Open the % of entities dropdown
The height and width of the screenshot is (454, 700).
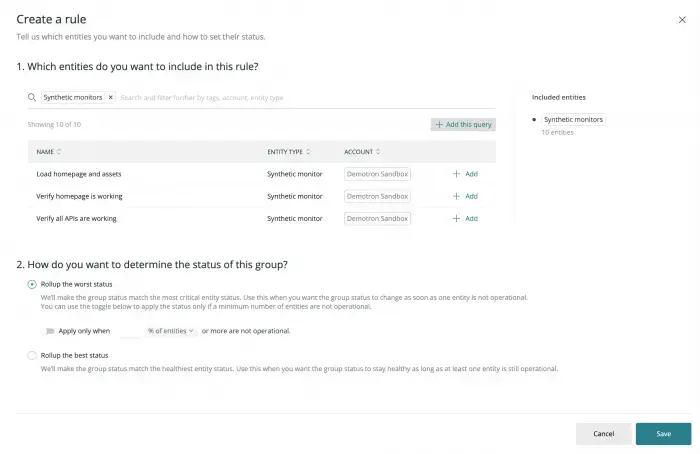pos(170,330)
